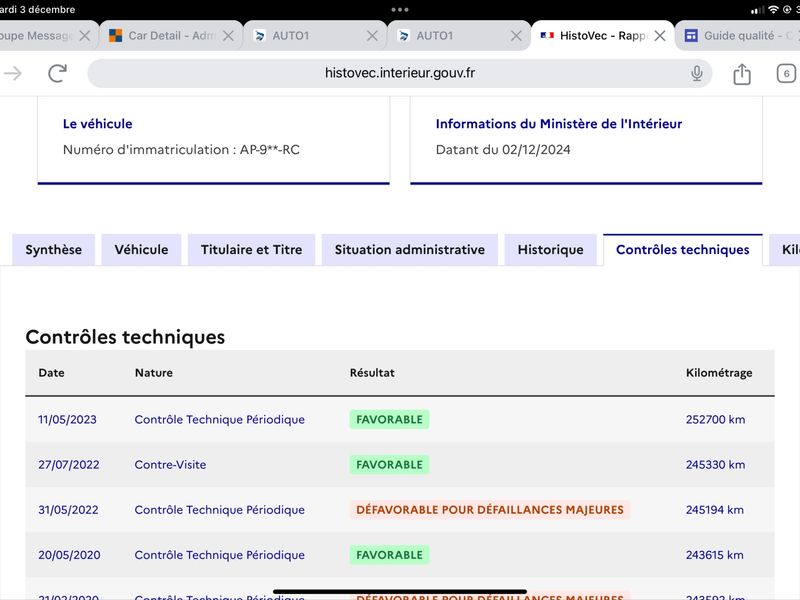Click the date 27/07/2022
The width and height of the screenshot is (800, 600).
pos(69,465)
